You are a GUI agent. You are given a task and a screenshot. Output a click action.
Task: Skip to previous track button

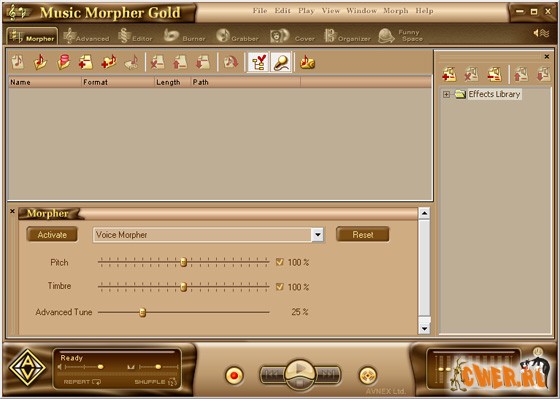(x=272, y=375)
